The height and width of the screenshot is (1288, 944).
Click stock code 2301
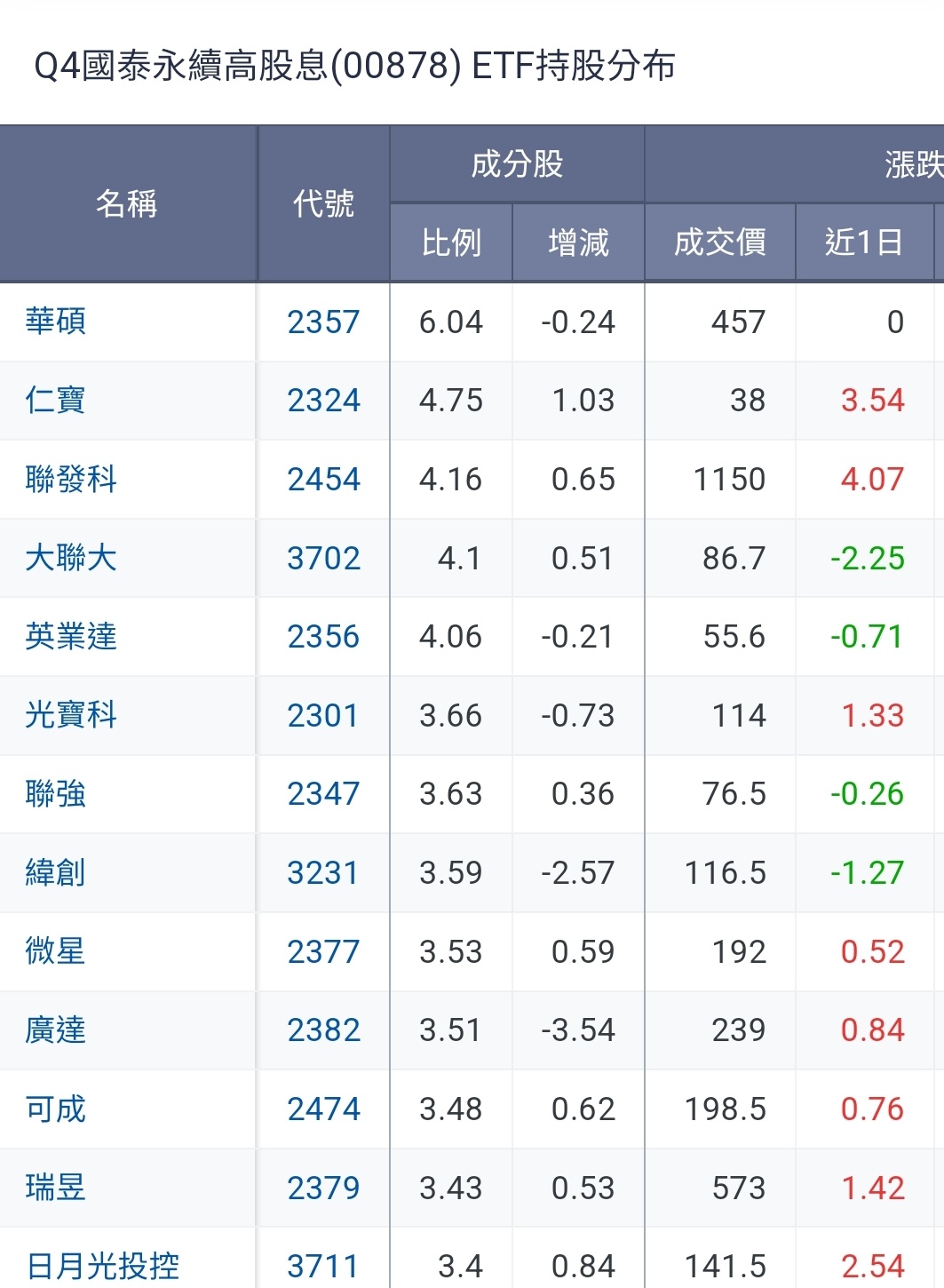pos(323,715)
